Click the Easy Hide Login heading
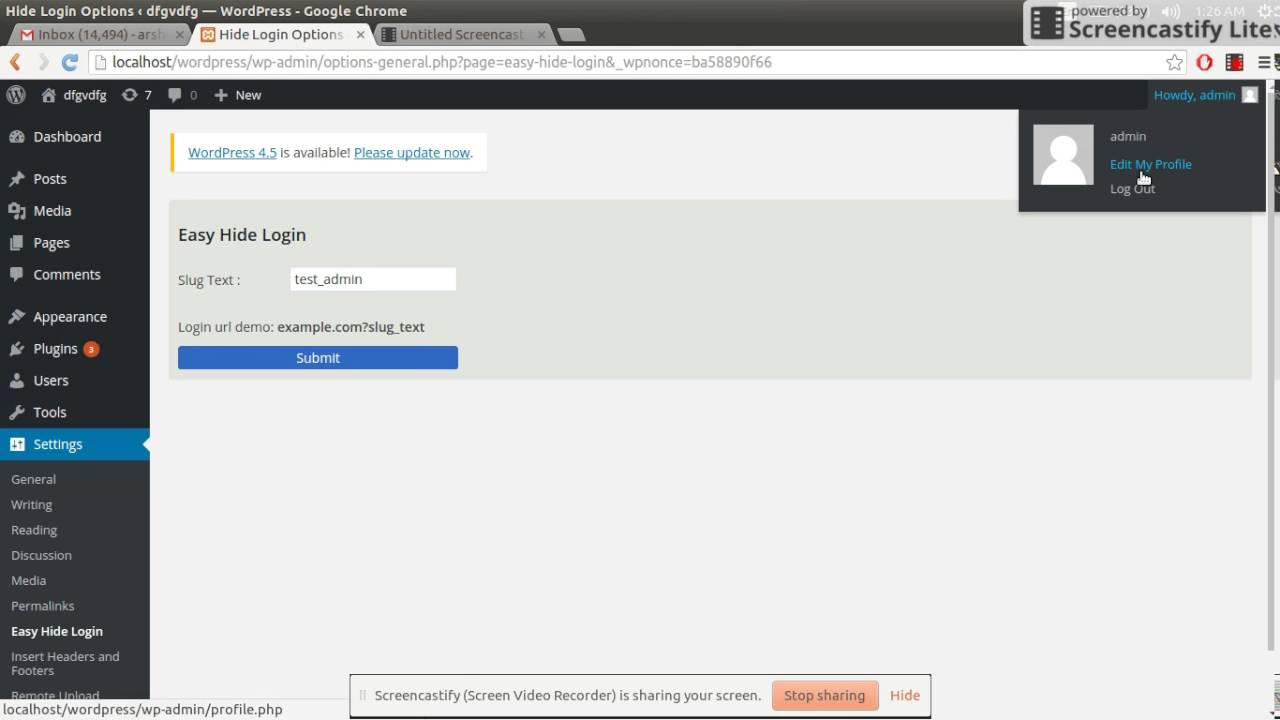The width and height of the screenshot is (1280, 720). [x=242, y=235]
